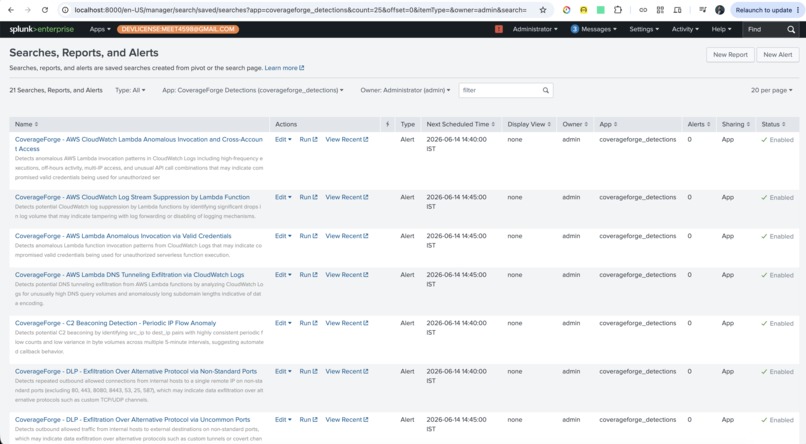The image size is (806, 444).
Task: Click the search magnifier in Find box
Action: 791,29
